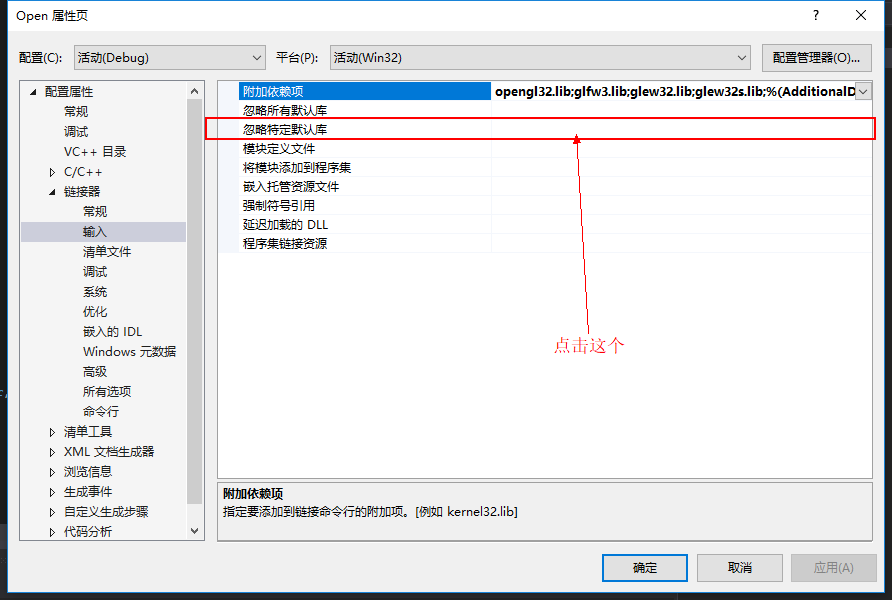
Task: Collapse the 链接器 tree node
Action: coord(52,192)
